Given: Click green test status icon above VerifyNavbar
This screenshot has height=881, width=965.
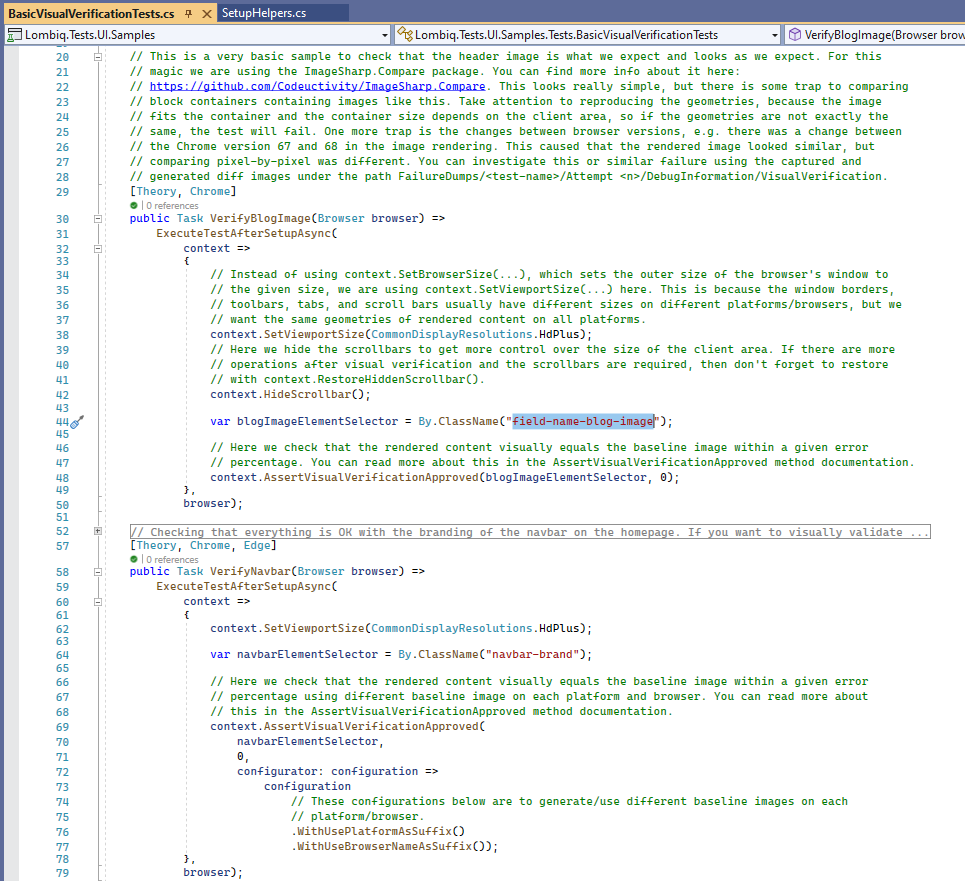Looking at the screenshot, I should (x=134, y=559).
